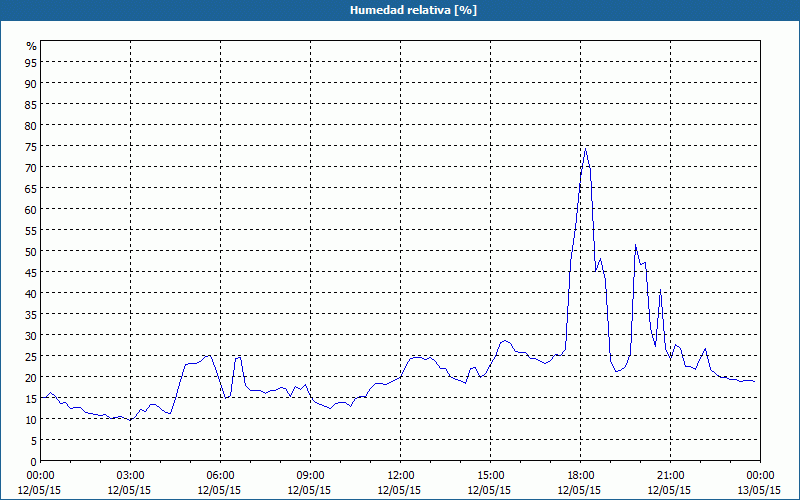Image resolution: width=800 pixels, height=500 pixels.
Task: Click the y-axis label 50
Action: (x=31, y=252)
